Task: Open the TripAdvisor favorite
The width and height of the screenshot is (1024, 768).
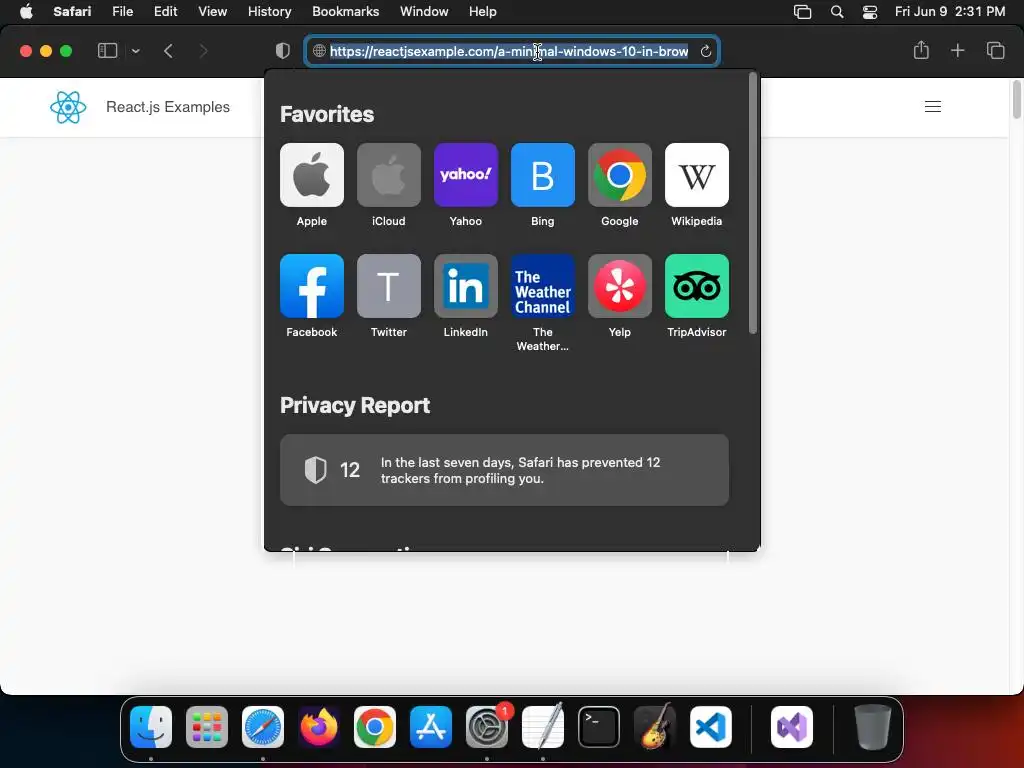Action: (x=697, y=286)
